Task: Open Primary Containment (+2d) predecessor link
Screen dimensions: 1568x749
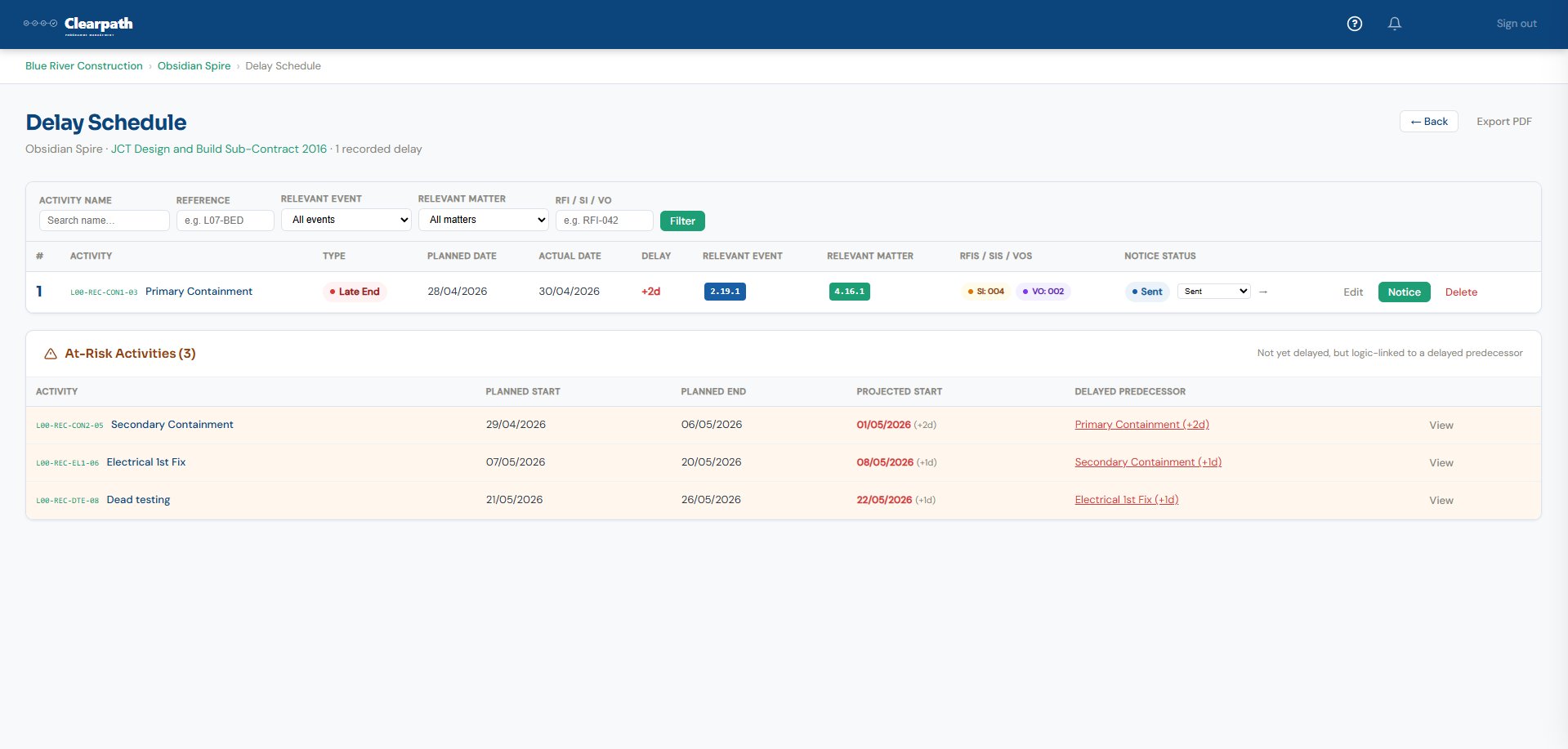Action: [x=1141, y=425]
